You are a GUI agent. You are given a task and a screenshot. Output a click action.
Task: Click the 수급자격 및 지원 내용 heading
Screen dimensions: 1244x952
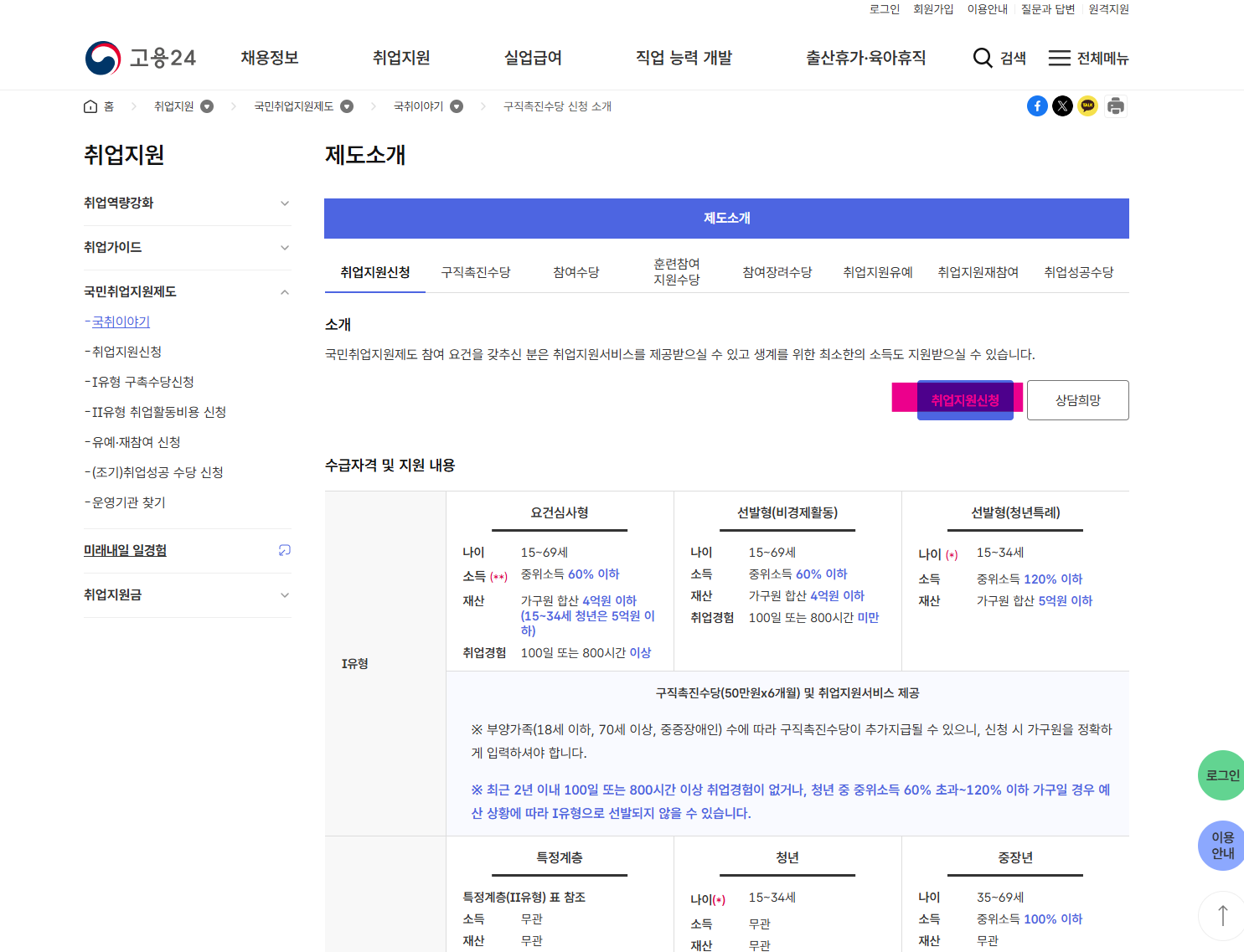point(390,466)
